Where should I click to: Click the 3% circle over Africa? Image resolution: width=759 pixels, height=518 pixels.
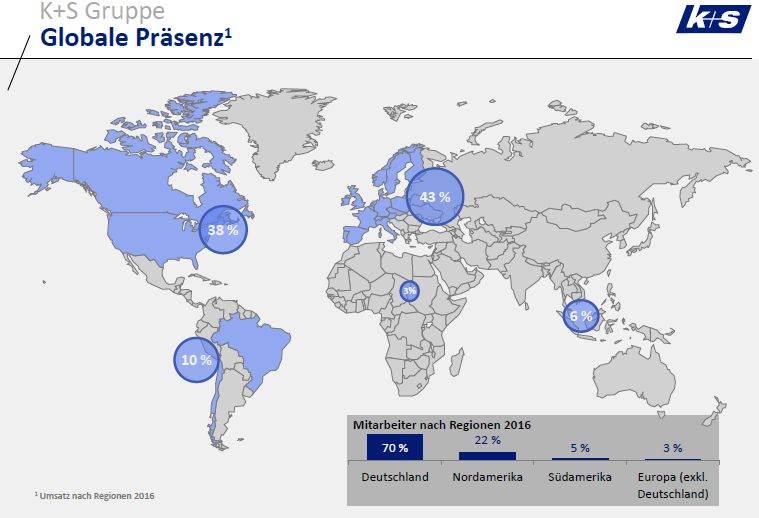coord(410,291)
